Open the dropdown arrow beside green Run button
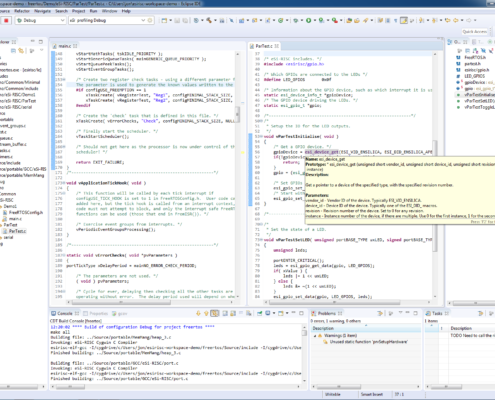495x400 pixels. click(x=315, y=20)
